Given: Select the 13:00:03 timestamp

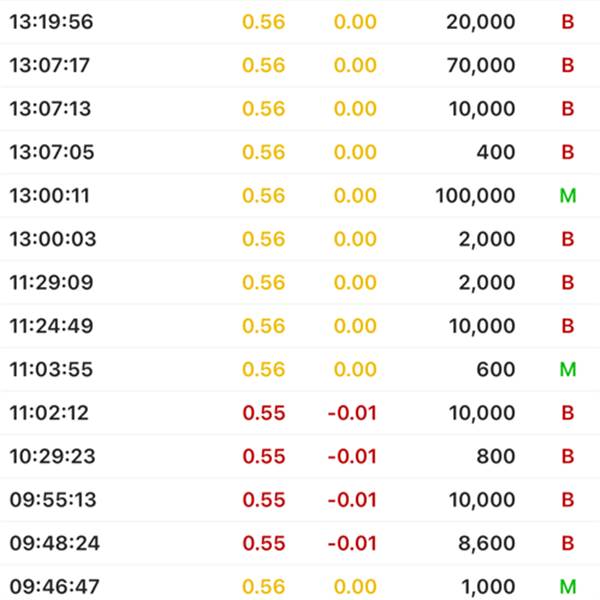Looking at the screenshot, I should (x=53, y=239).
